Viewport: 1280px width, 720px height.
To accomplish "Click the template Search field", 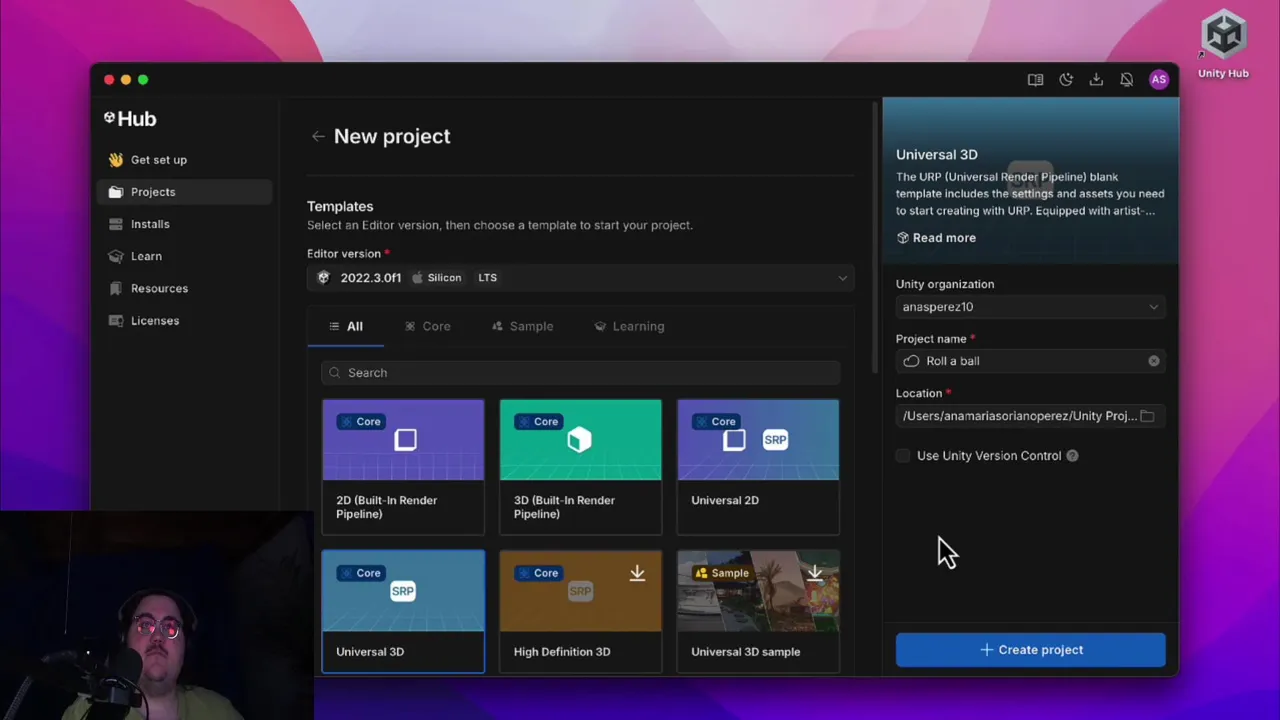I will 580,373.
